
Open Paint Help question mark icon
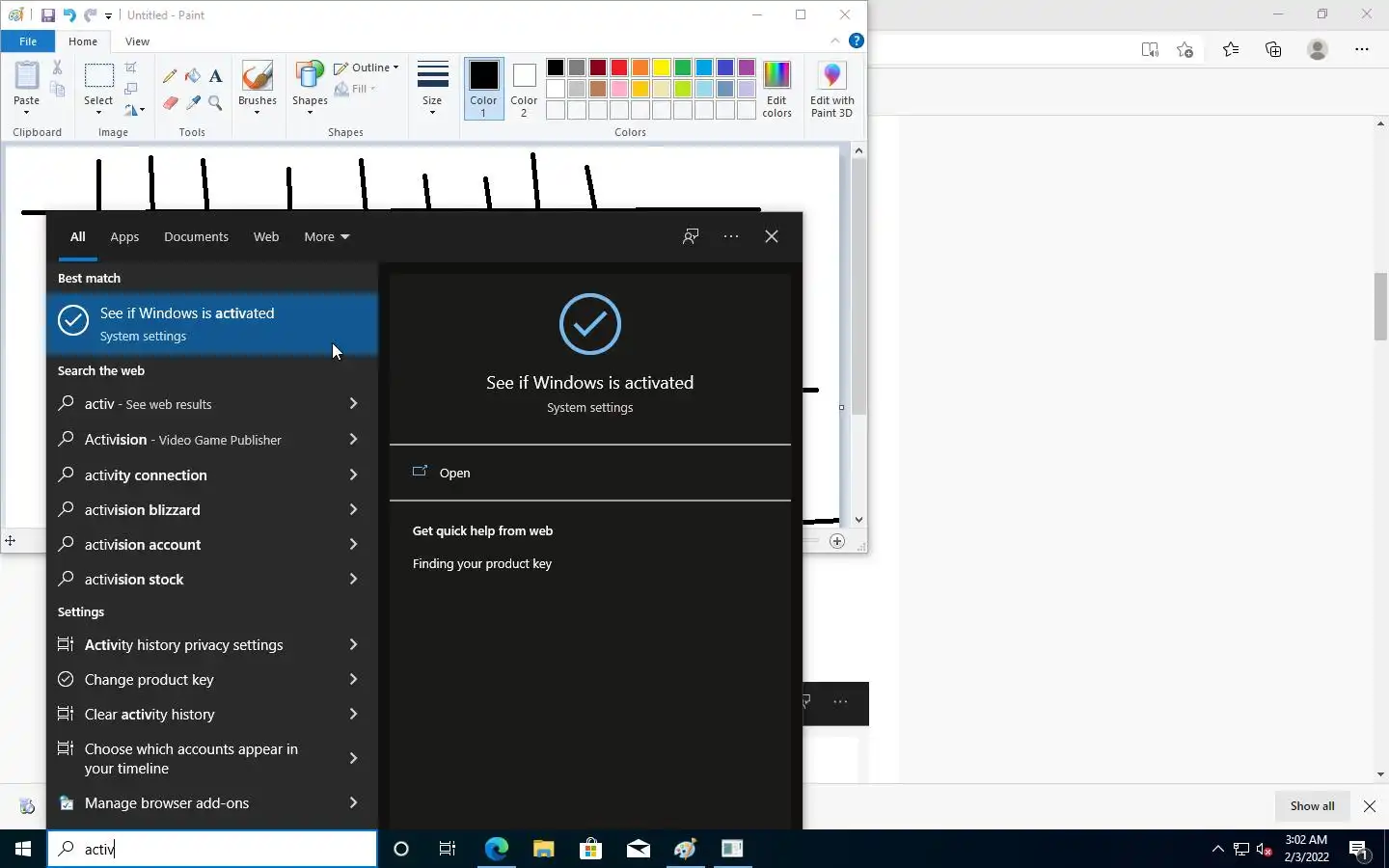click(x=856, y=41)
